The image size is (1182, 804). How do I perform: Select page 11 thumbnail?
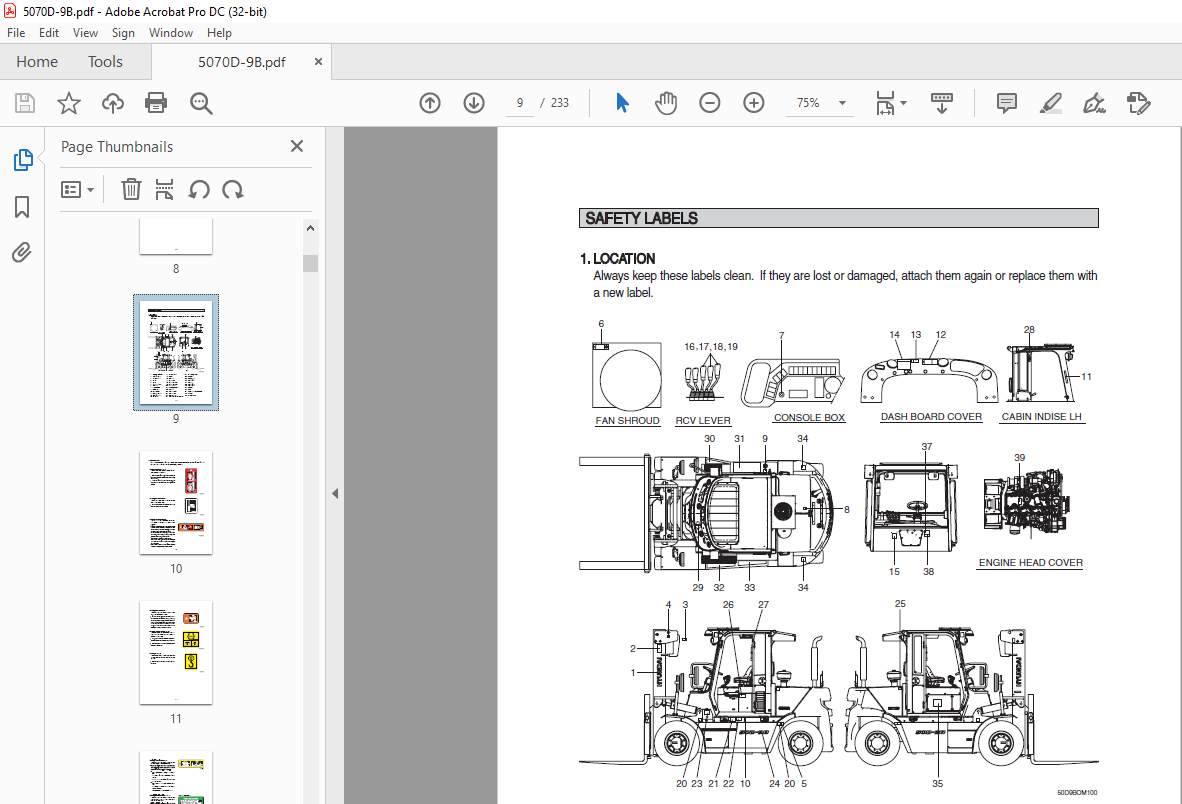point(176,653)
